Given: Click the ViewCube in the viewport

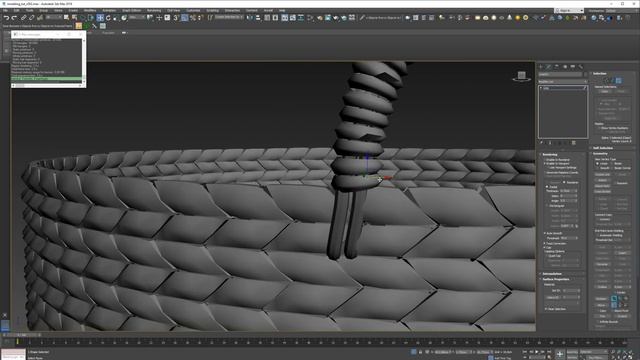Looking at the screenshot, I should (x=522, y=76).
